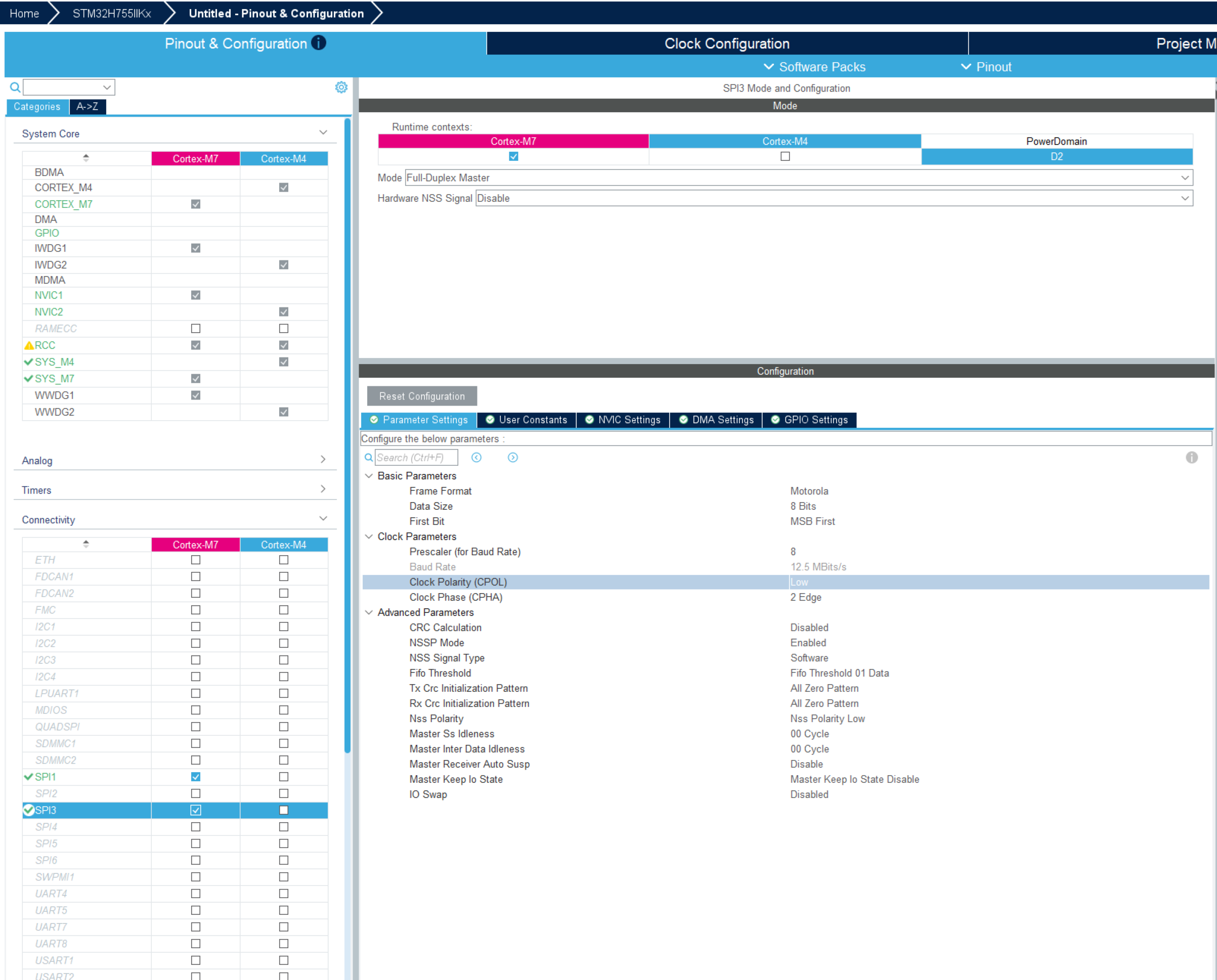Viewport: 1217px width, 980px height.
Task: Click the categories list vertical scrollbar
Action: tap(347, 435)
